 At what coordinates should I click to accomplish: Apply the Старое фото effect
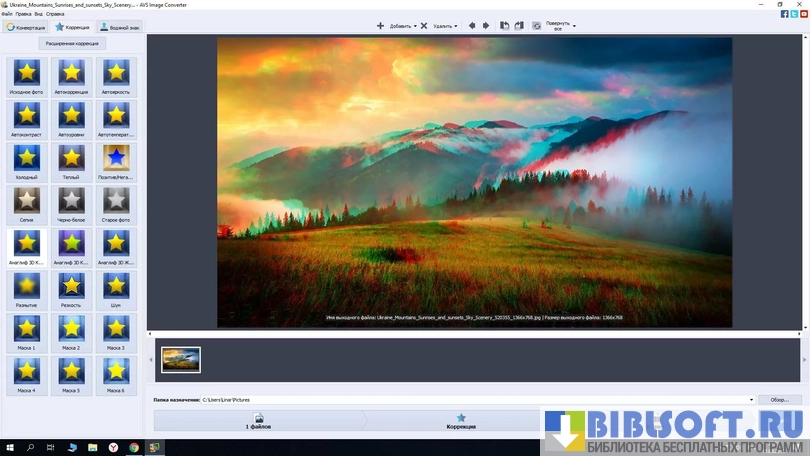click(x=116, y=201)
